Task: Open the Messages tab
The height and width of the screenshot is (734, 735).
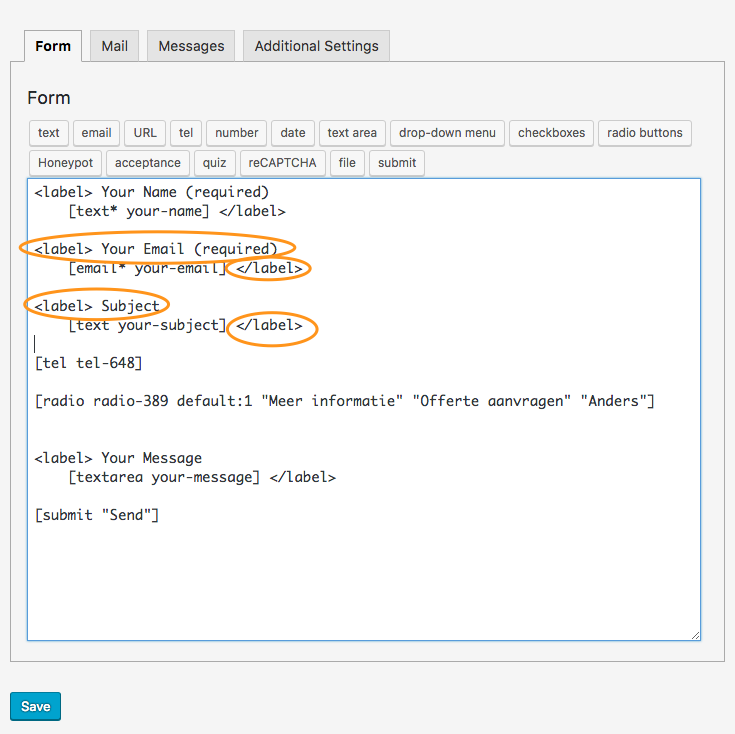Action: coord(191,46)
